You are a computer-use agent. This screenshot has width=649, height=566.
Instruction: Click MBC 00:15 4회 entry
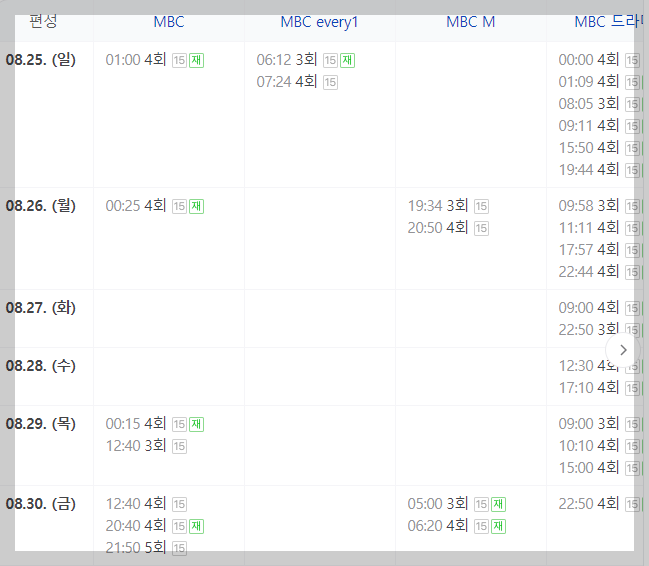(136, 424)
